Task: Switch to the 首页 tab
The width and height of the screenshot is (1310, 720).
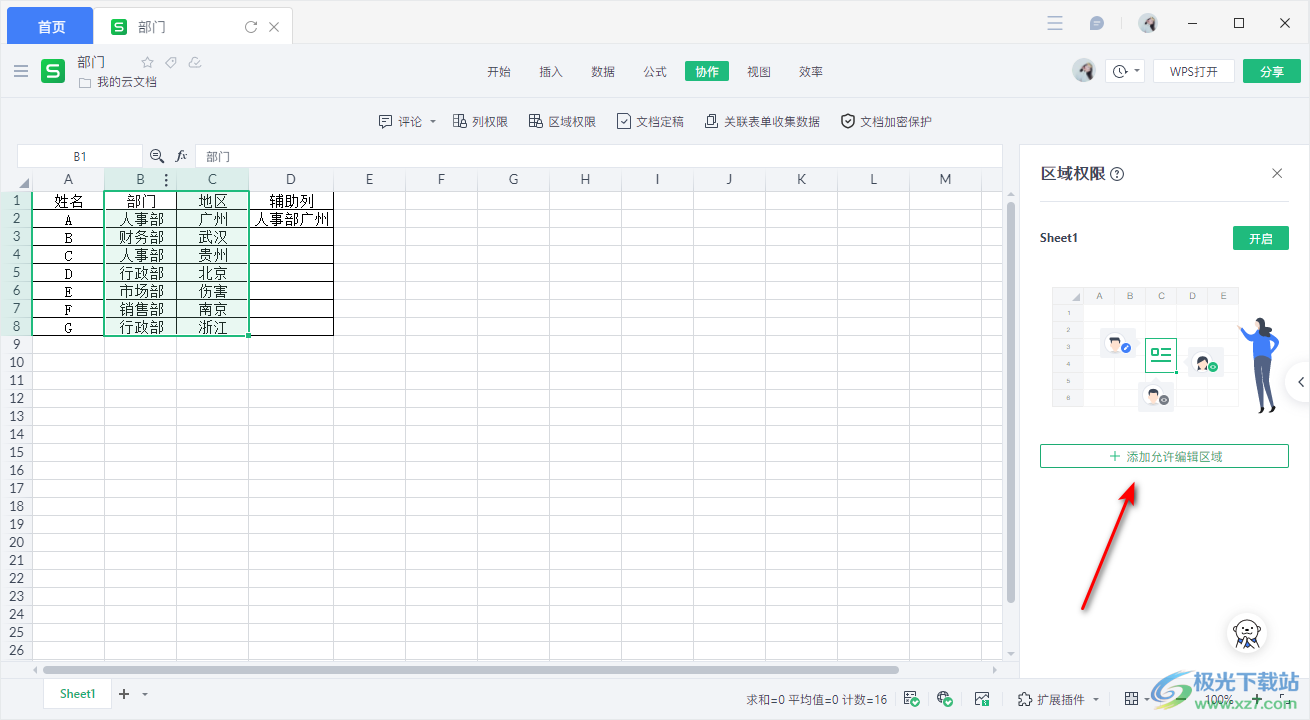Action: point(50,27)
